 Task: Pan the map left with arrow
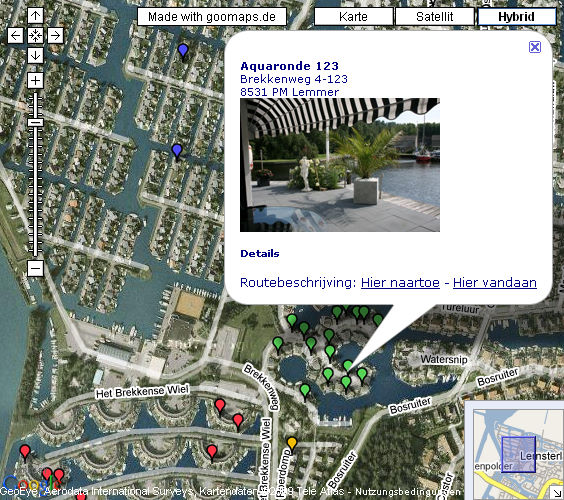pyautogui.click(x=15, y=36)
